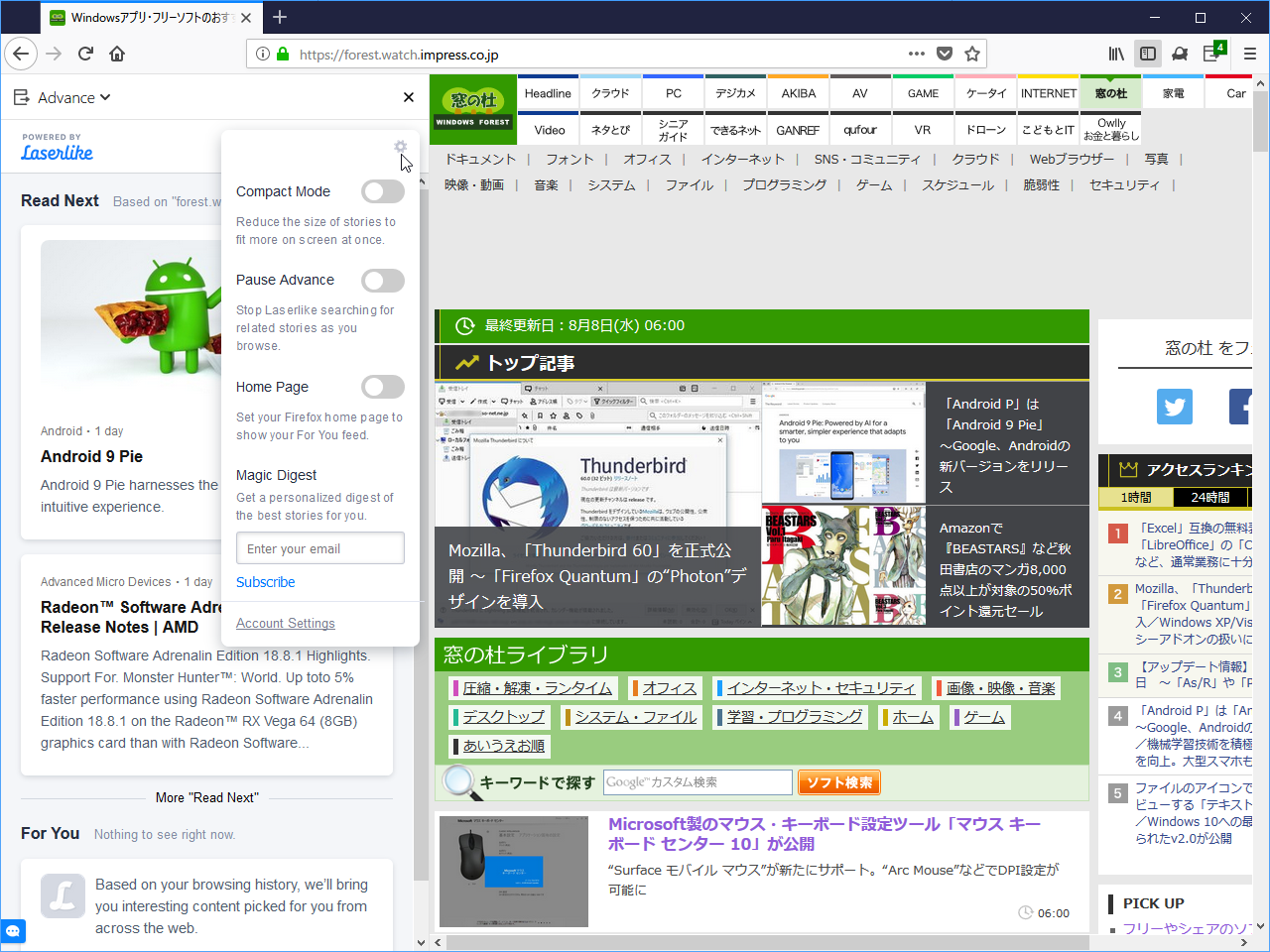Open the Microsoft mouse article thumbnail
1270x952 pixels.
click(514, 872)
